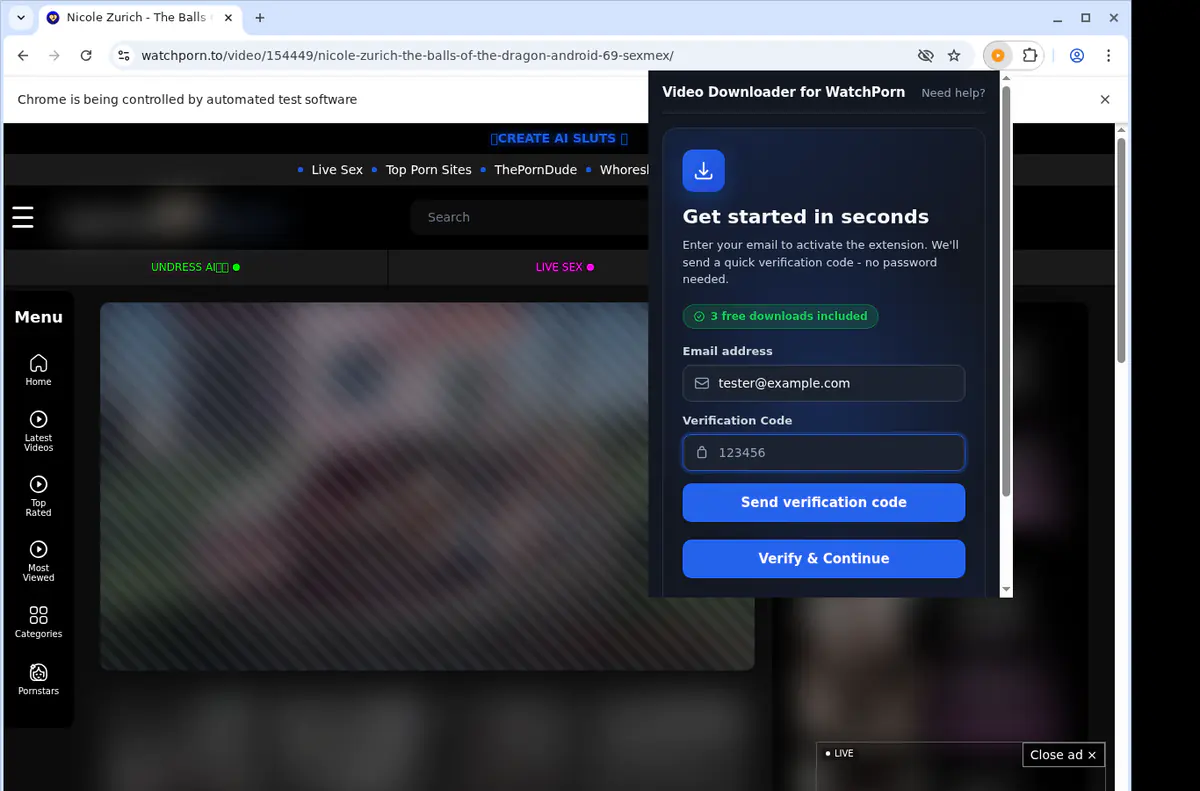Close the Nicole Zurich tab
This screenshot has width=1200, height=791.
coord(228,18)
